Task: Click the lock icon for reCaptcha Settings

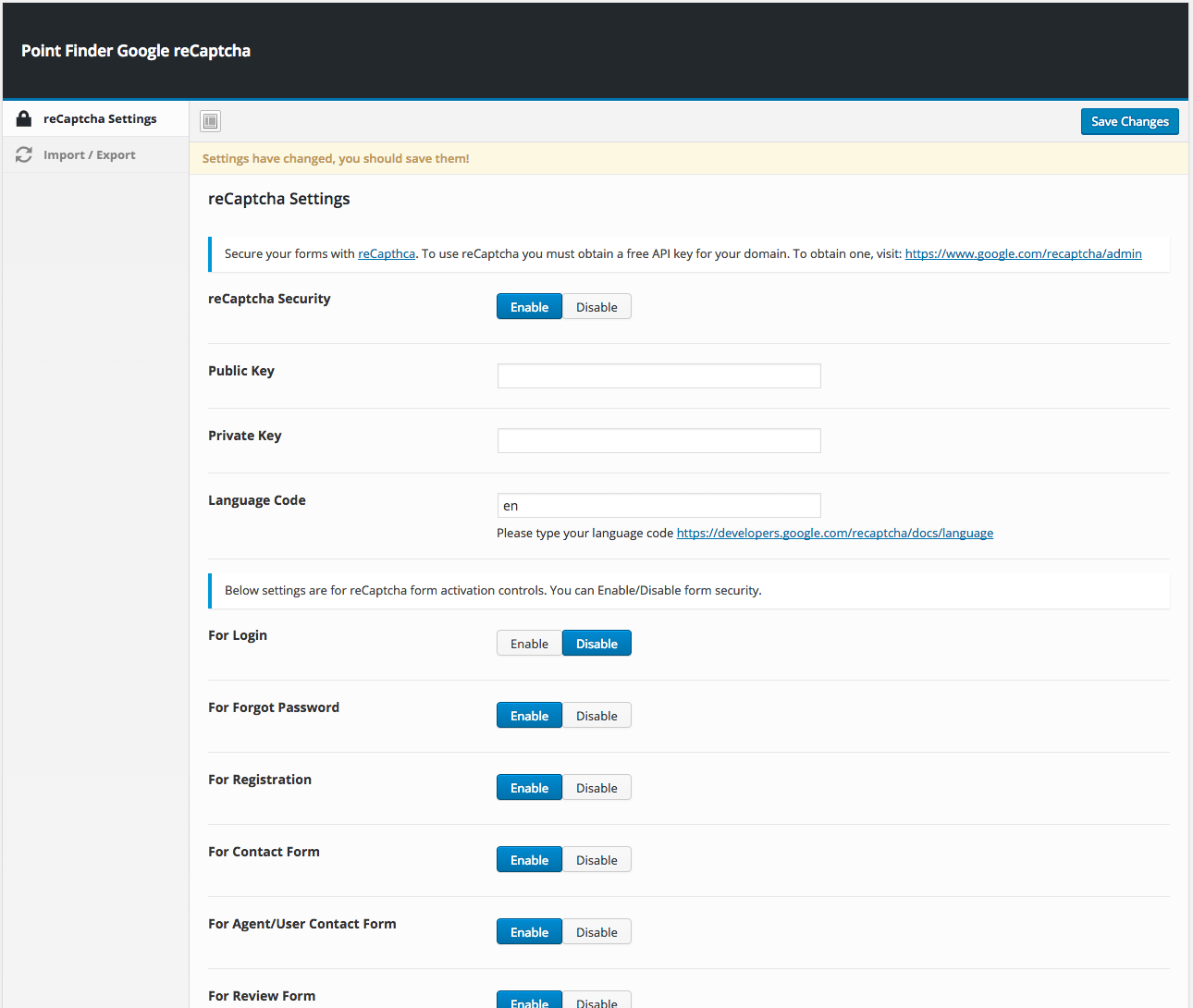Action: coord(24,118)
